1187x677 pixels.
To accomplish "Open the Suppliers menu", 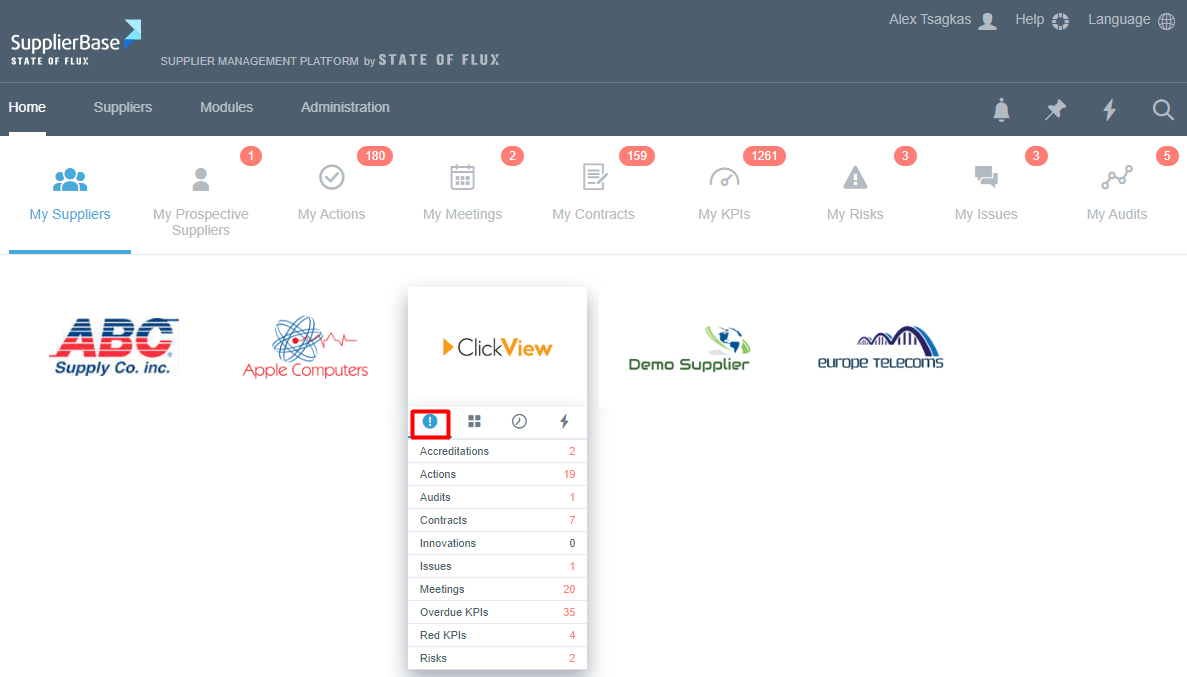I will (x=123, y=107).
